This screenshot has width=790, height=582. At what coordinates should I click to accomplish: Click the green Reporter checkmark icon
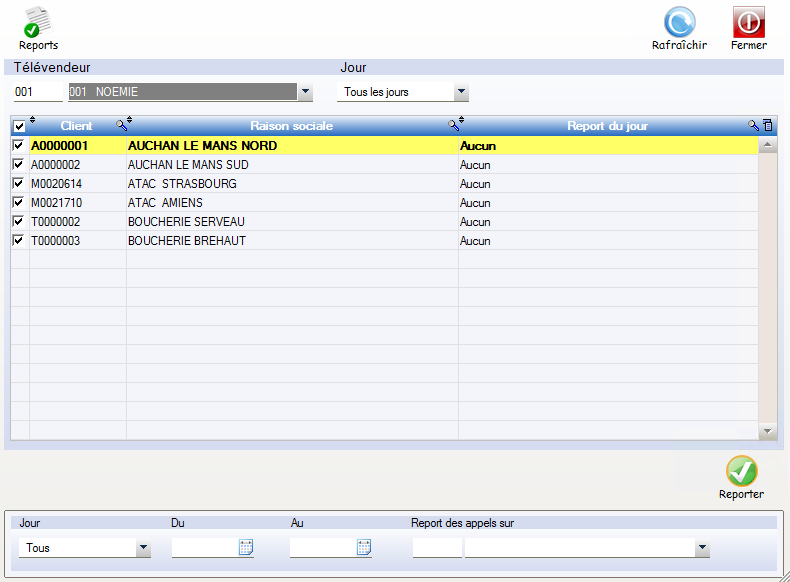click(x=741, y=471)
